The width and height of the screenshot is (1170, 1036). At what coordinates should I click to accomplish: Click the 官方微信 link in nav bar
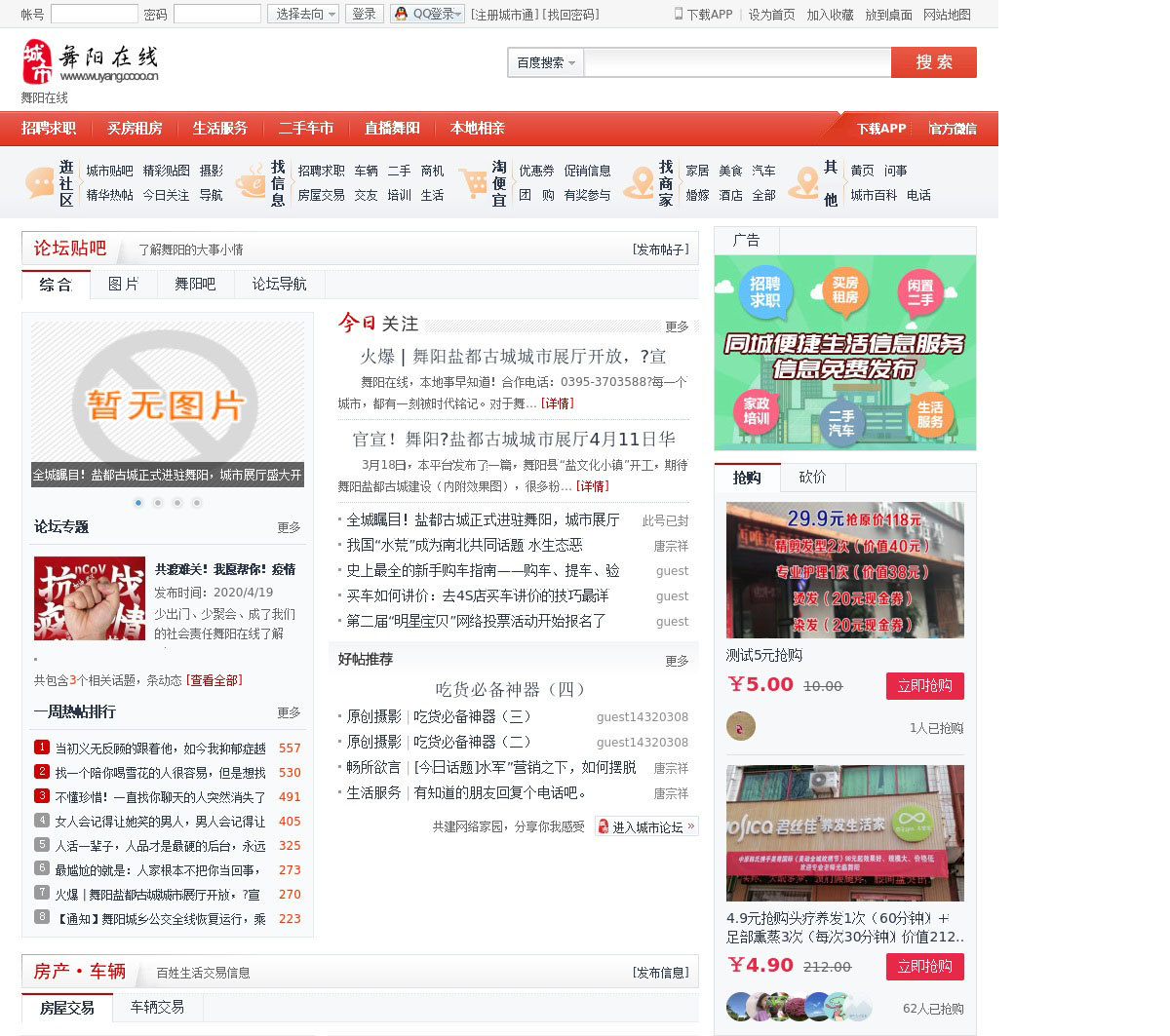click(x=953, y=129)
